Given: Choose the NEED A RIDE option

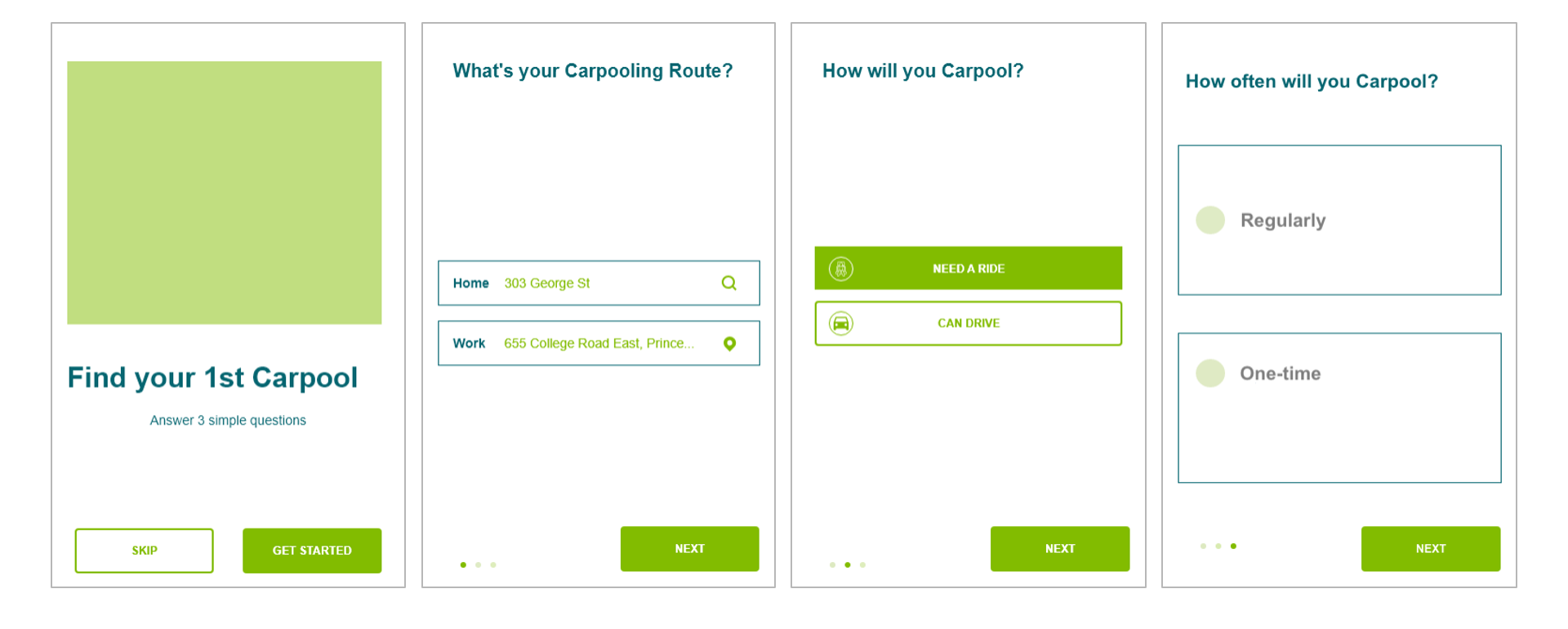Looking at the screenshot, I should tap(969, 268).
